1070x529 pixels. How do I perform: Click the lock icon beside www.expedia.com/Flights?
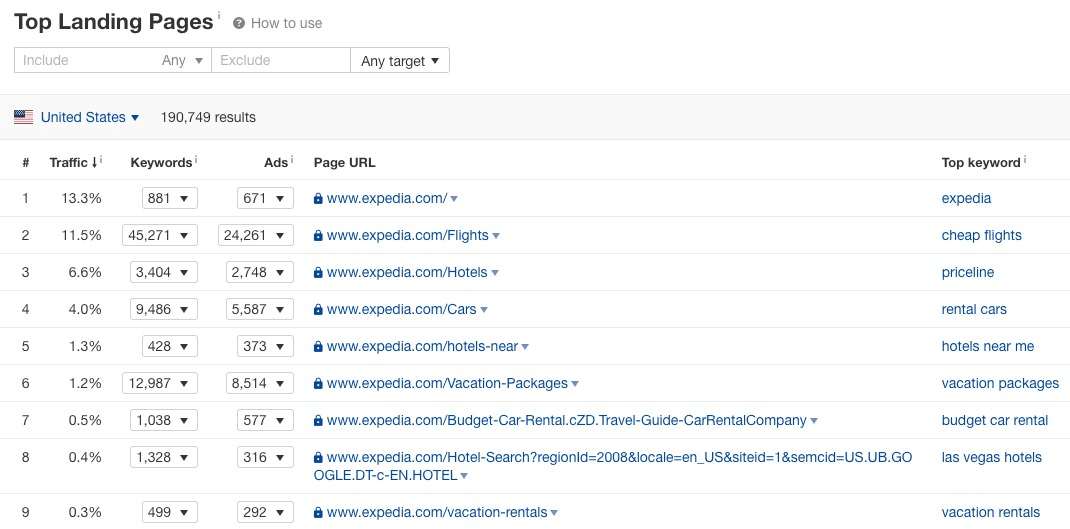(318, 235)
